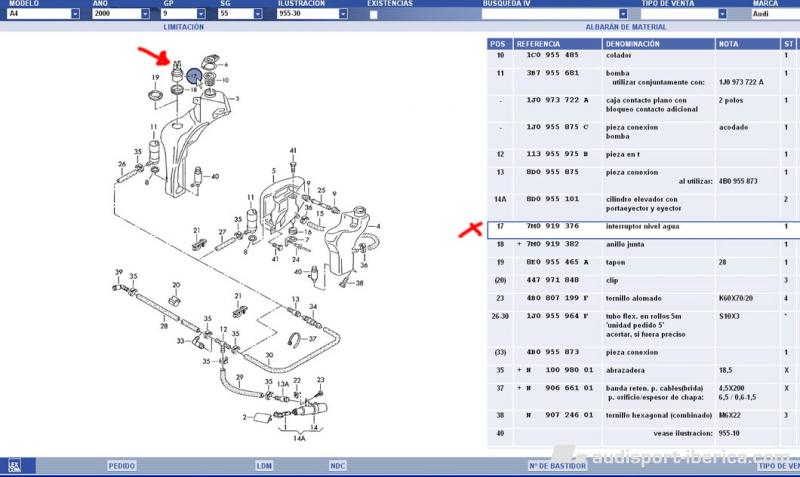Open illustration reference 955-10 in row 40
This screenshot has height=477, width=800.
tap(729, 433)
